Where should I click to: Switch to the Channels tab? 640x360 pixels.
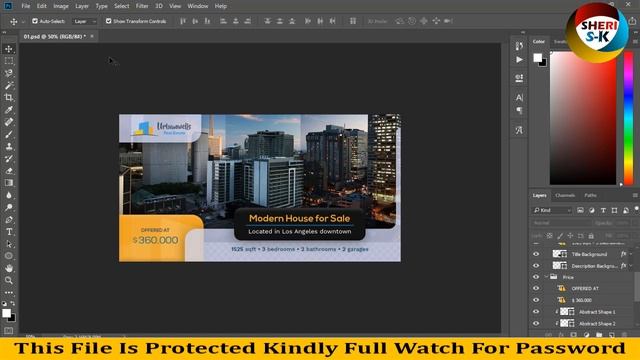click(x=565, y=196)
